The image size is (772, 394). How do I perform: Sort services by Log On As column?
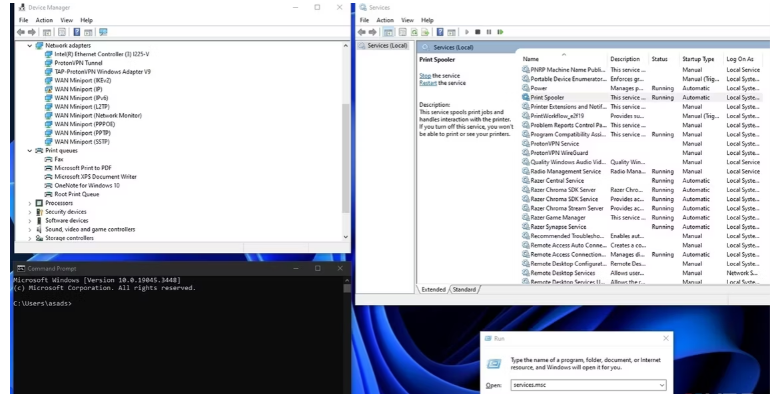tap(743, 59)
